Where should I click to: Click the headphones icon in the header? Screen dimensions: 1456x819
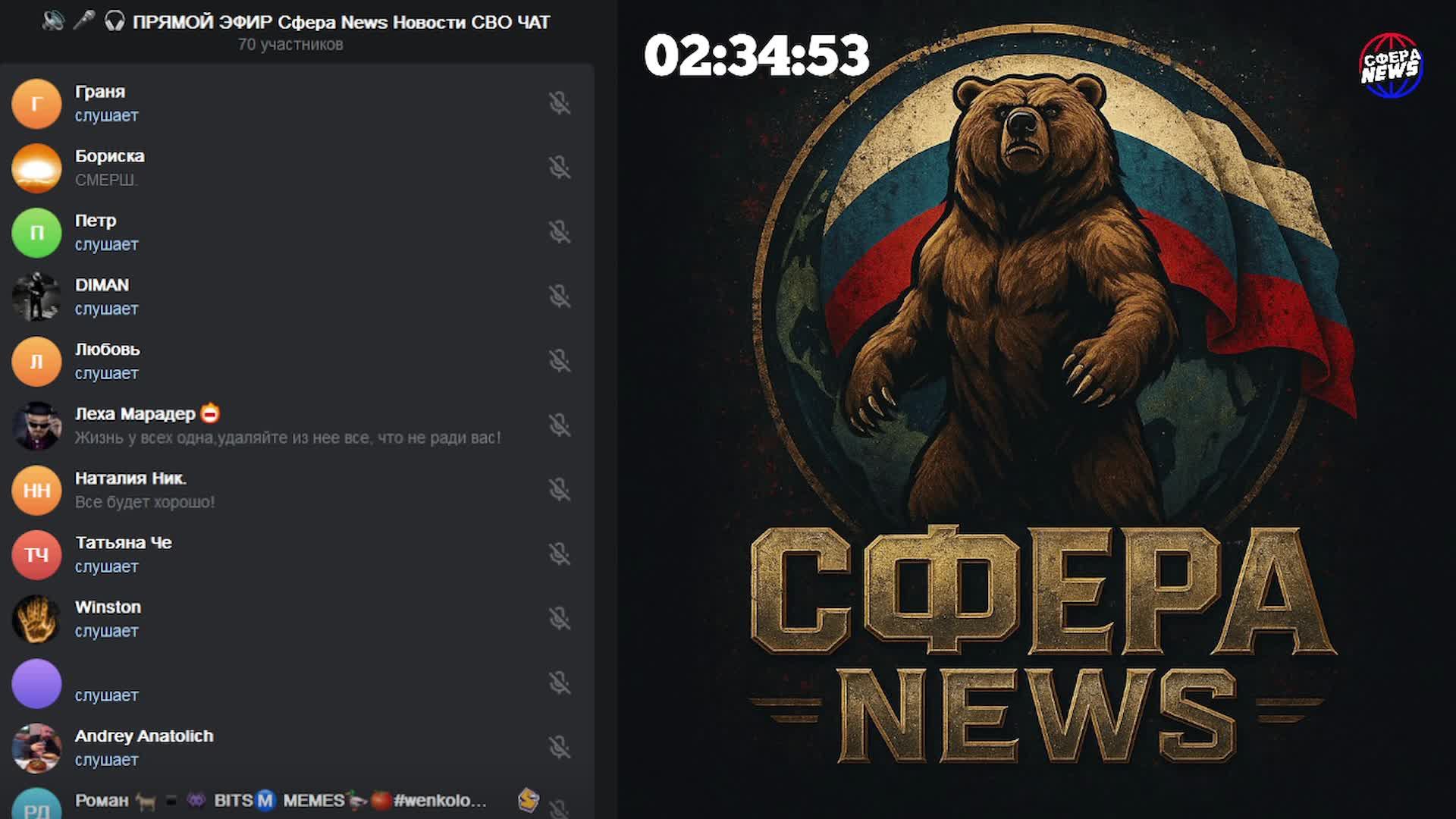115,22
